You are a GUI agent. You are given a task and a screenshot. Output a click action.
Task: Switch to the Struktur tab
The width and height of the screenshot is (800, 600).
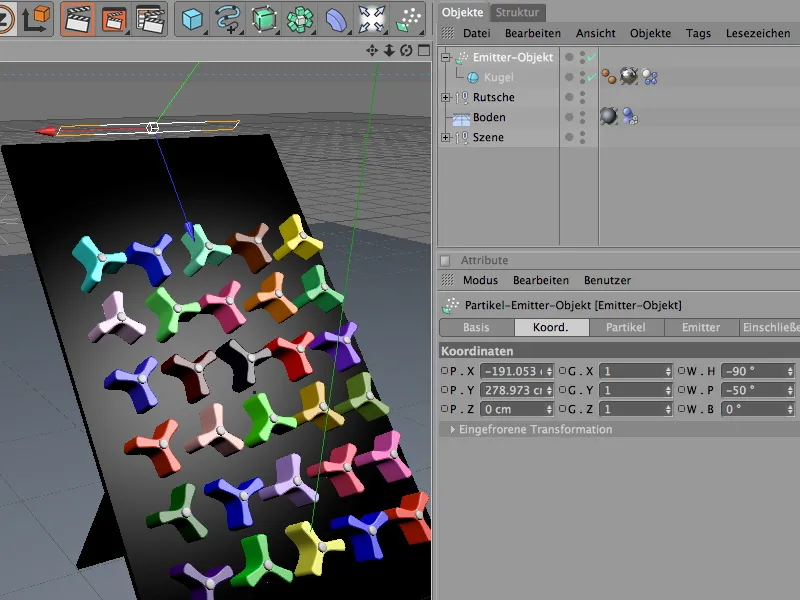pos(519,12)
